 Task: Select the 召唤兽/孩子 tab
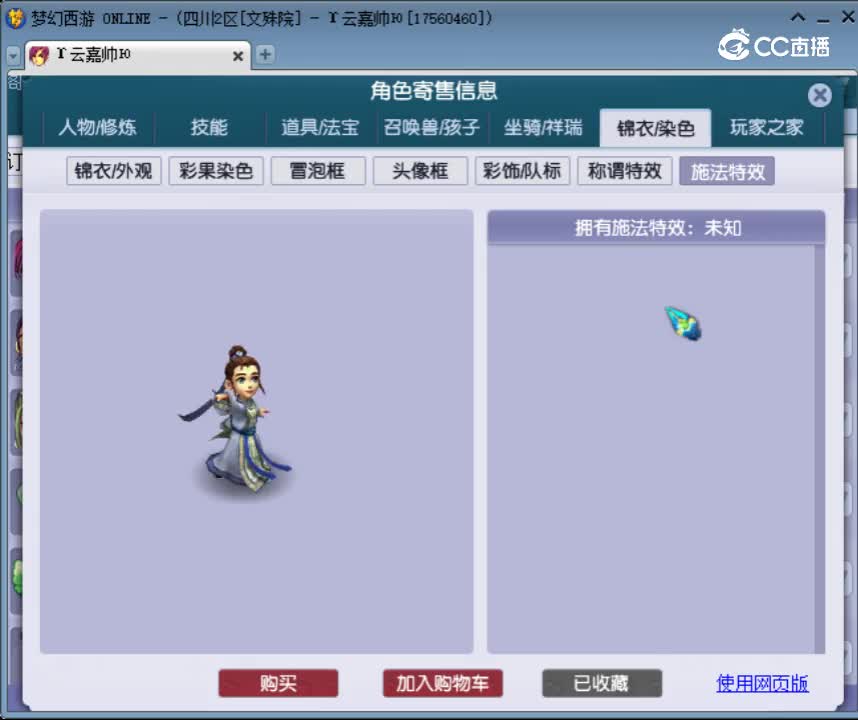pyautogui.click(x=432, y=127)
